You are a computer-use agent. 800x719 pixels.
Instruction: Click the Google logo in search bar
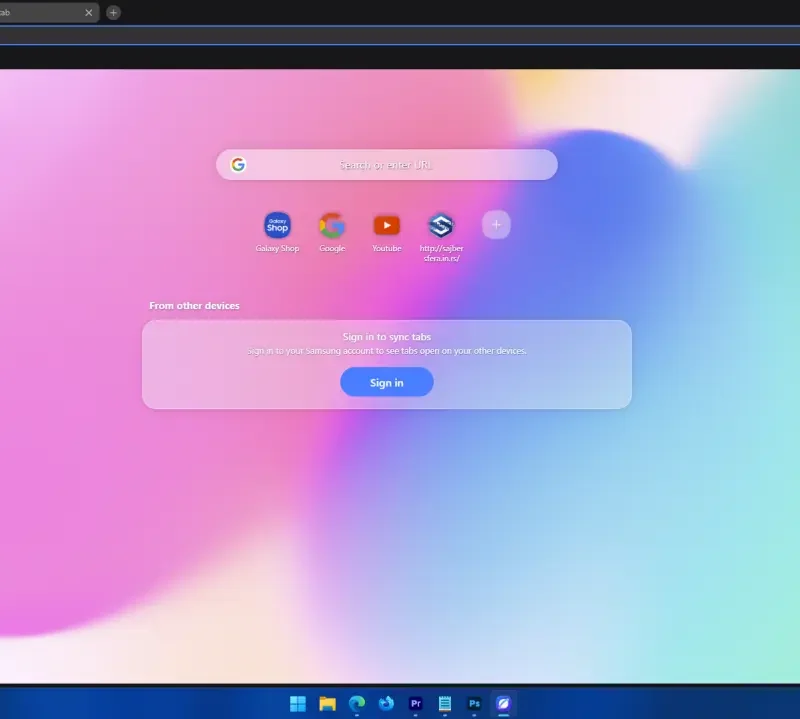click(238, 164)
